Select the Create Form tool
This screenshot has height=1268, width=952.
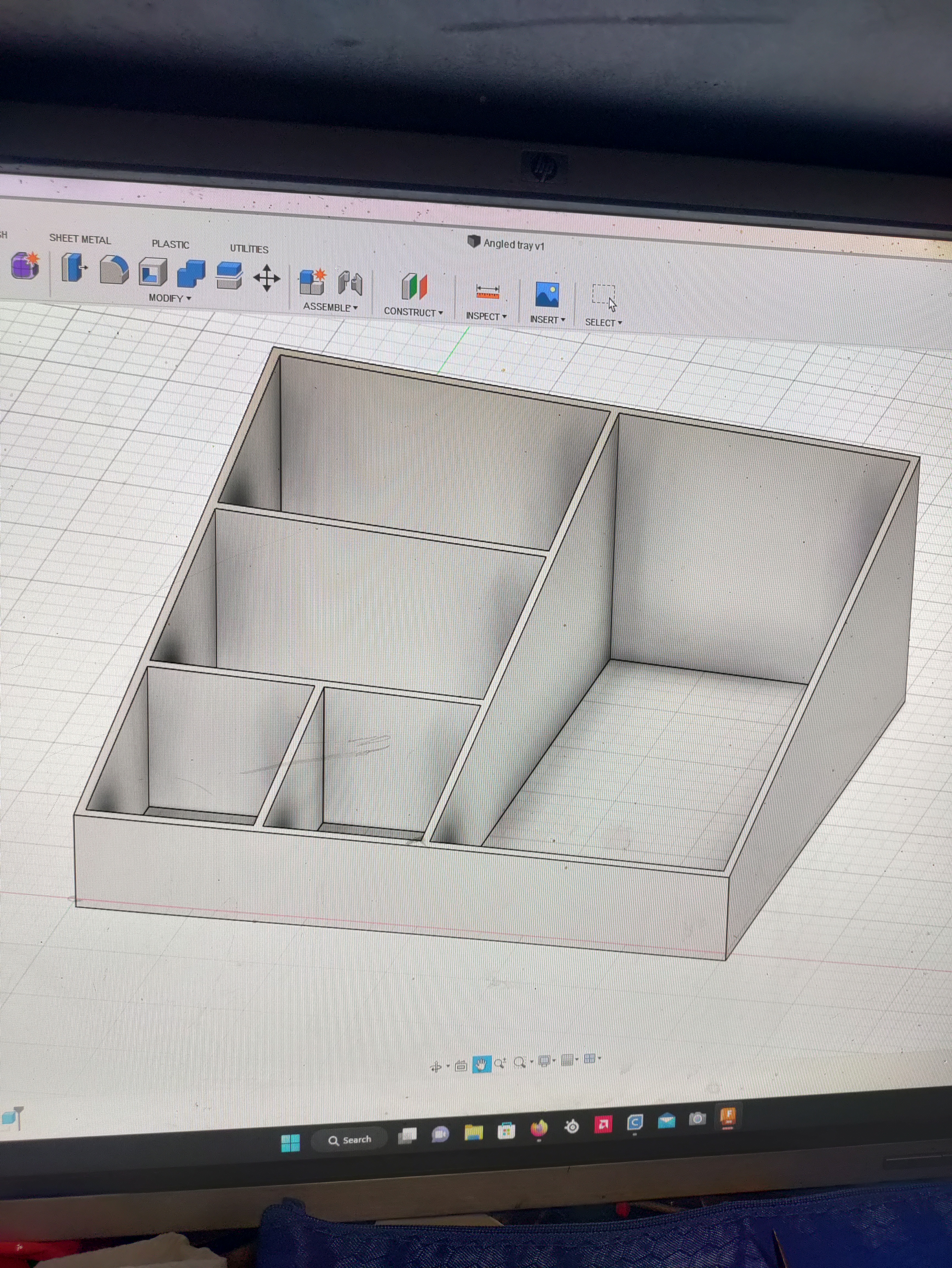click(x=25, y=265)
